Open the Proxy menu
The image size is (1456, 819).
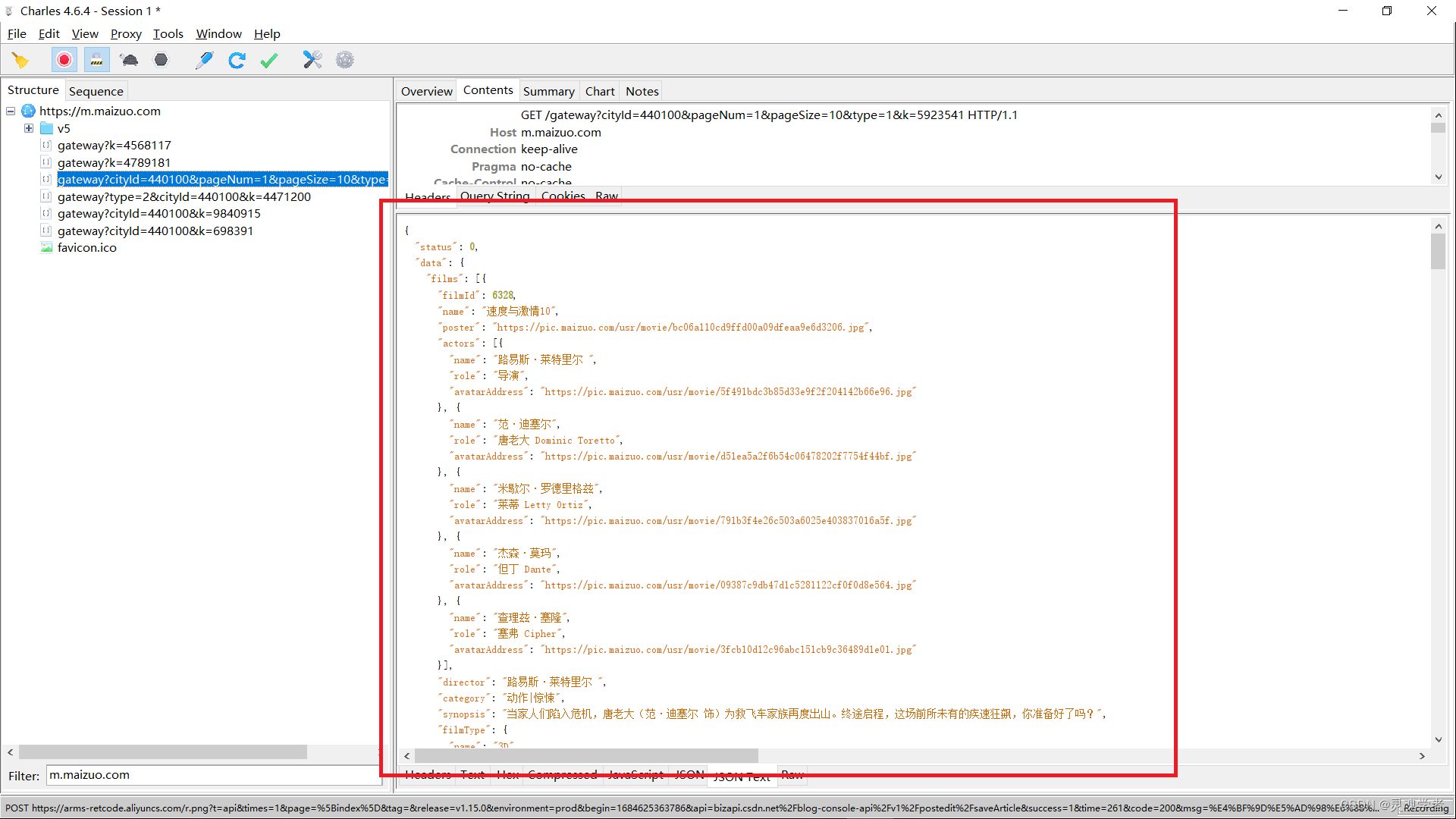tap(126, 33)
